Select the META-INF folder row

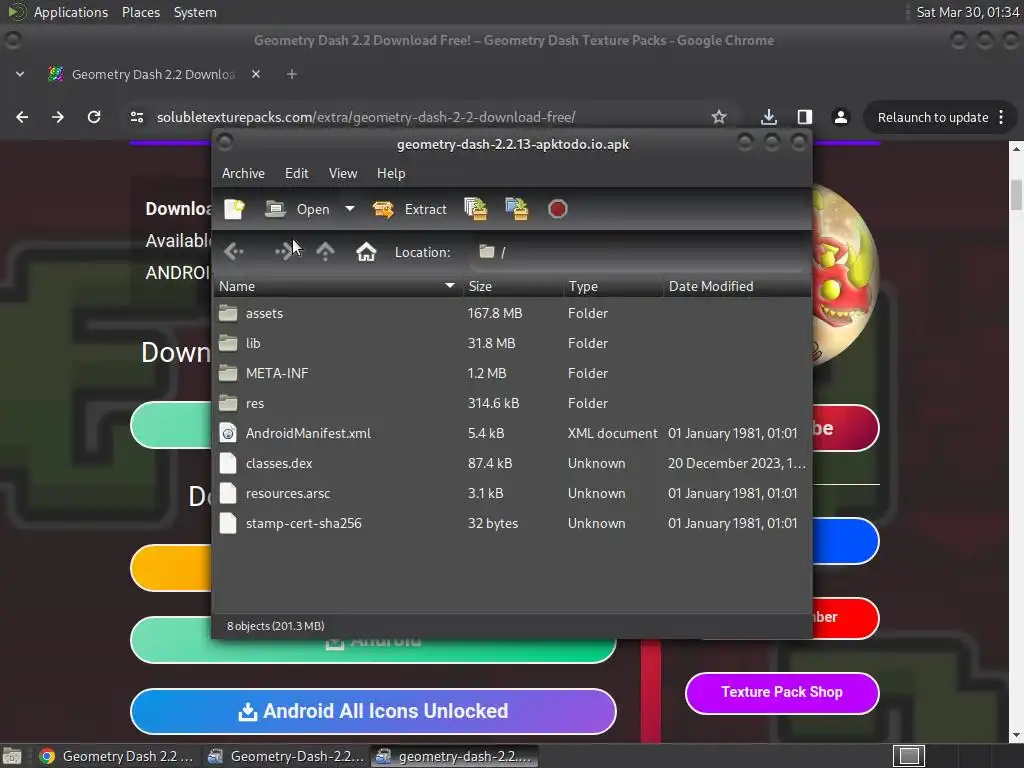point(512,374)
